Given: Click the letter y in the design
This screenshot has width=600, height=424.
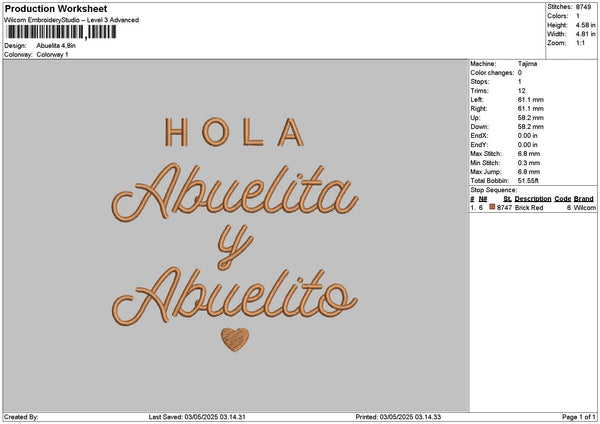Looking at the screenshot, I should [232, 245].
